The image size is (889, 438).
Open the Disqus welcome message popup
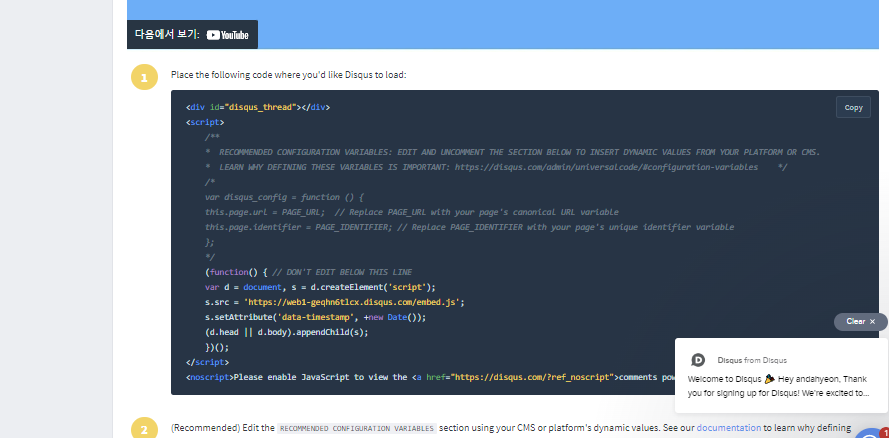[x=781, y=376]
